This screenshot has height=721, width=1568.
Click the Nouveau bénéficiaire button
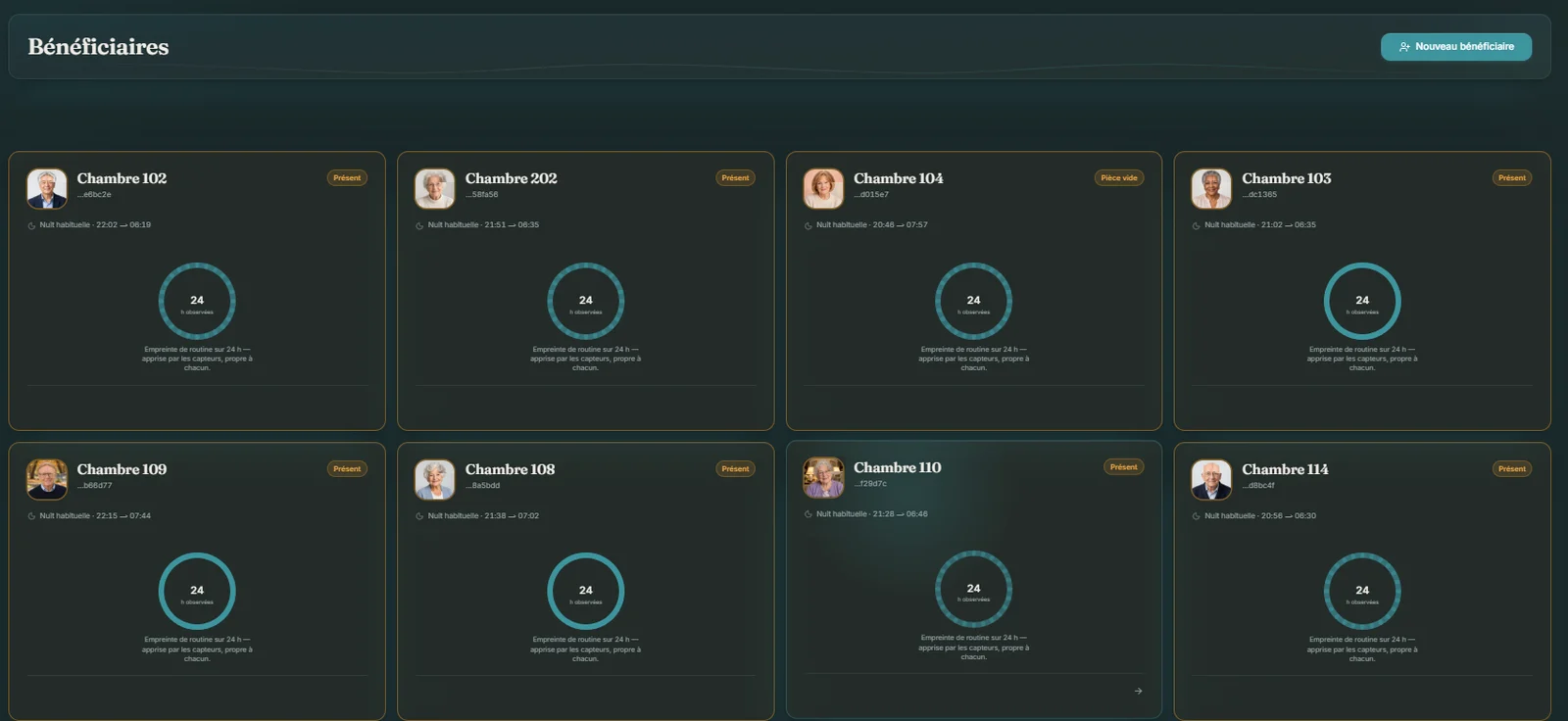(1456, 46)
